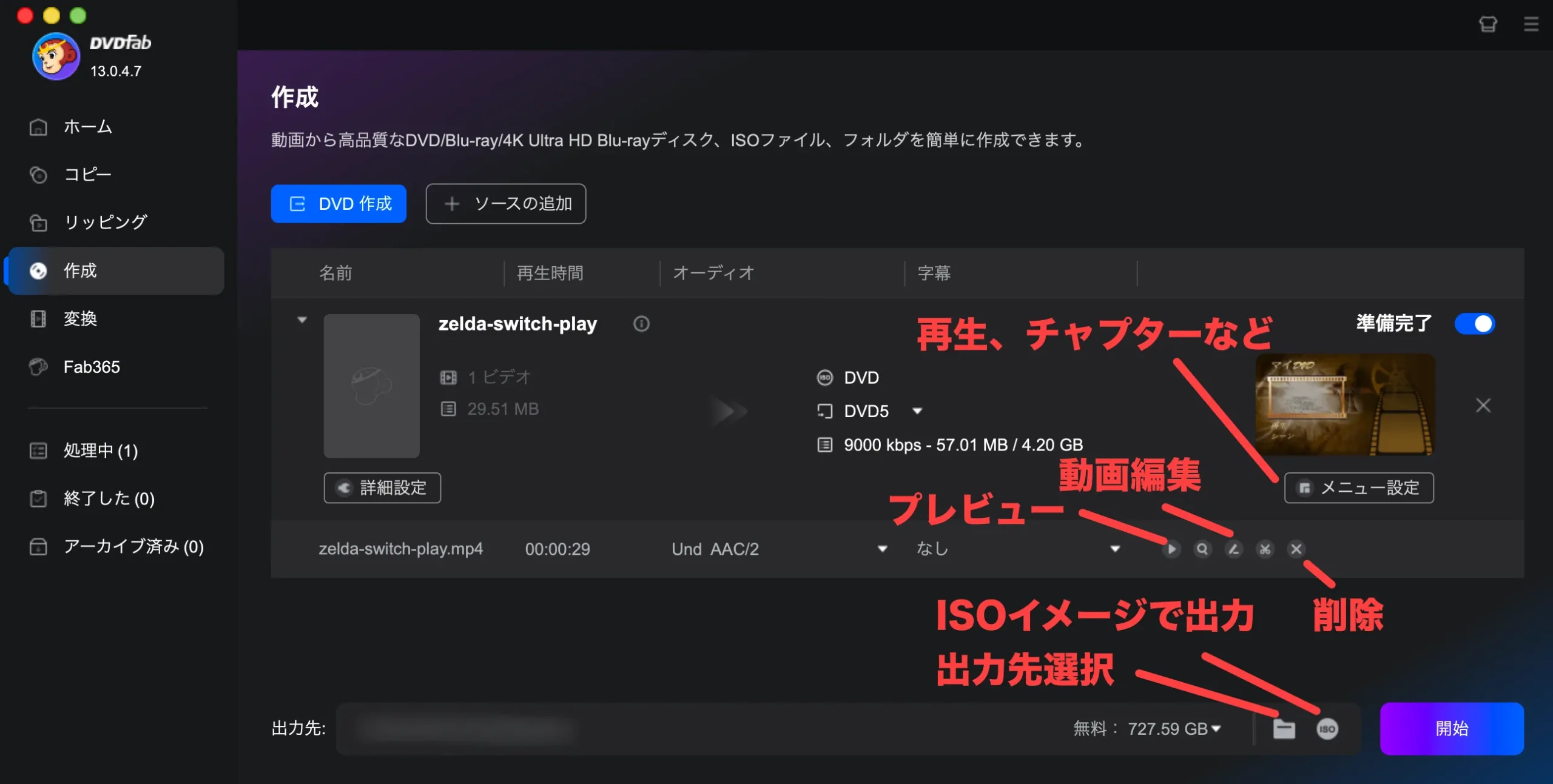This screenshot has width=1553, height=784.
Task: Toggle the 準備完了 ready switch
Action: tap(1475, 324)
